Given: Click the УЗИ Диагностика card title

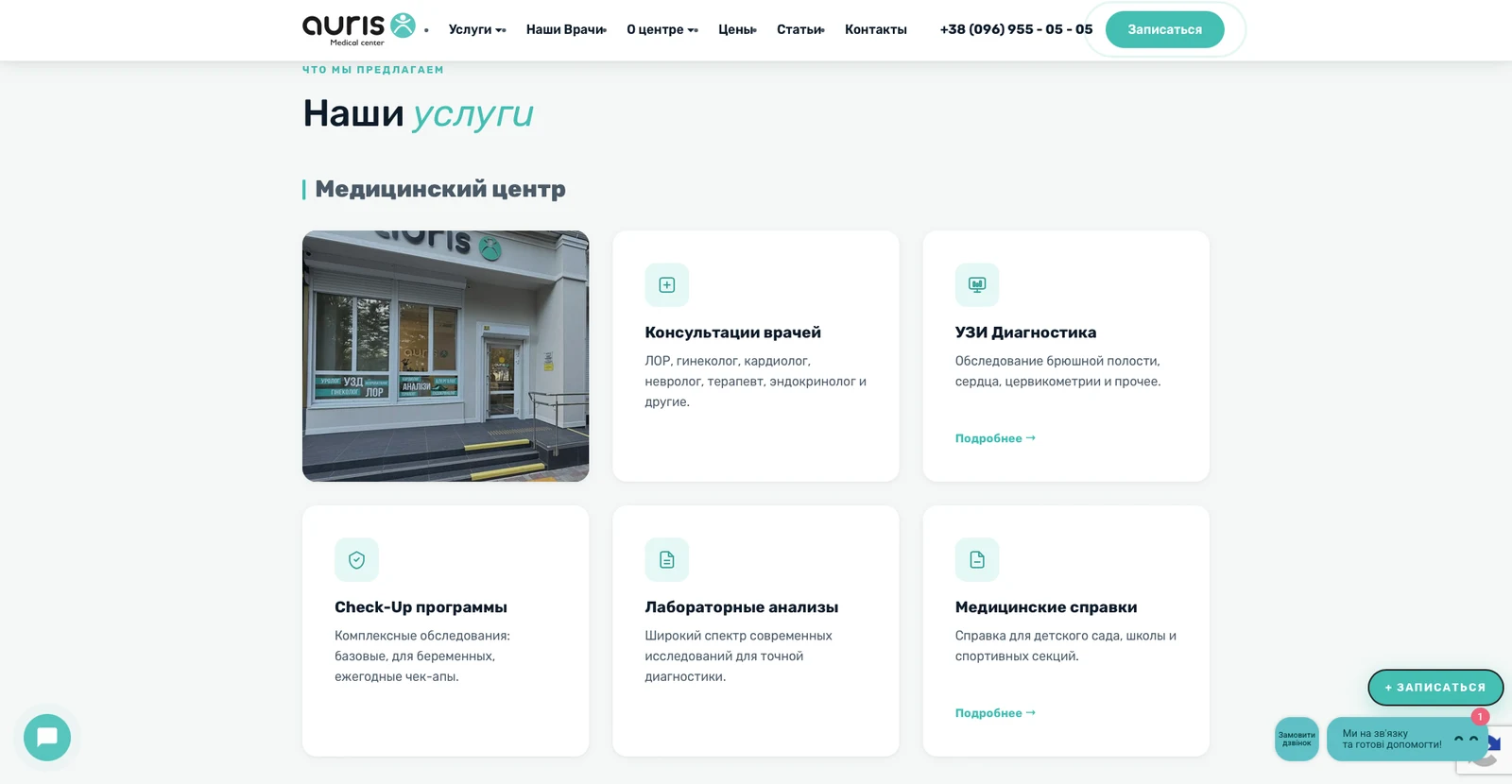Looking at the screenshot, I should pos(1025,332).
